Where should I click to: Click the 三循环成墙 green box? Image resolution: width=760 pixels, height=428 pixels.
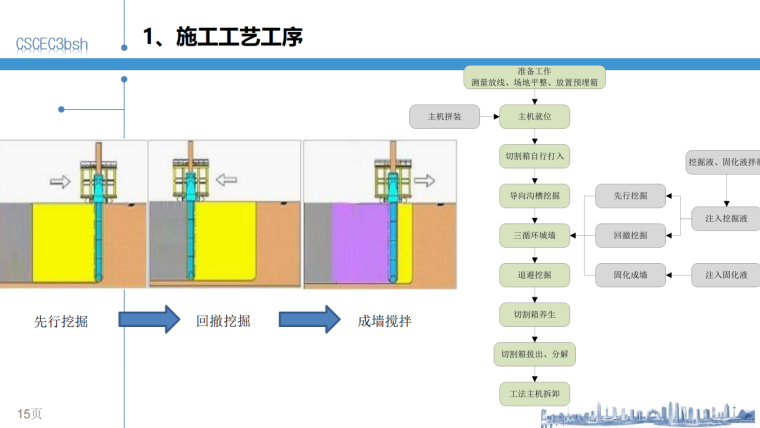(x=534, y=236)
